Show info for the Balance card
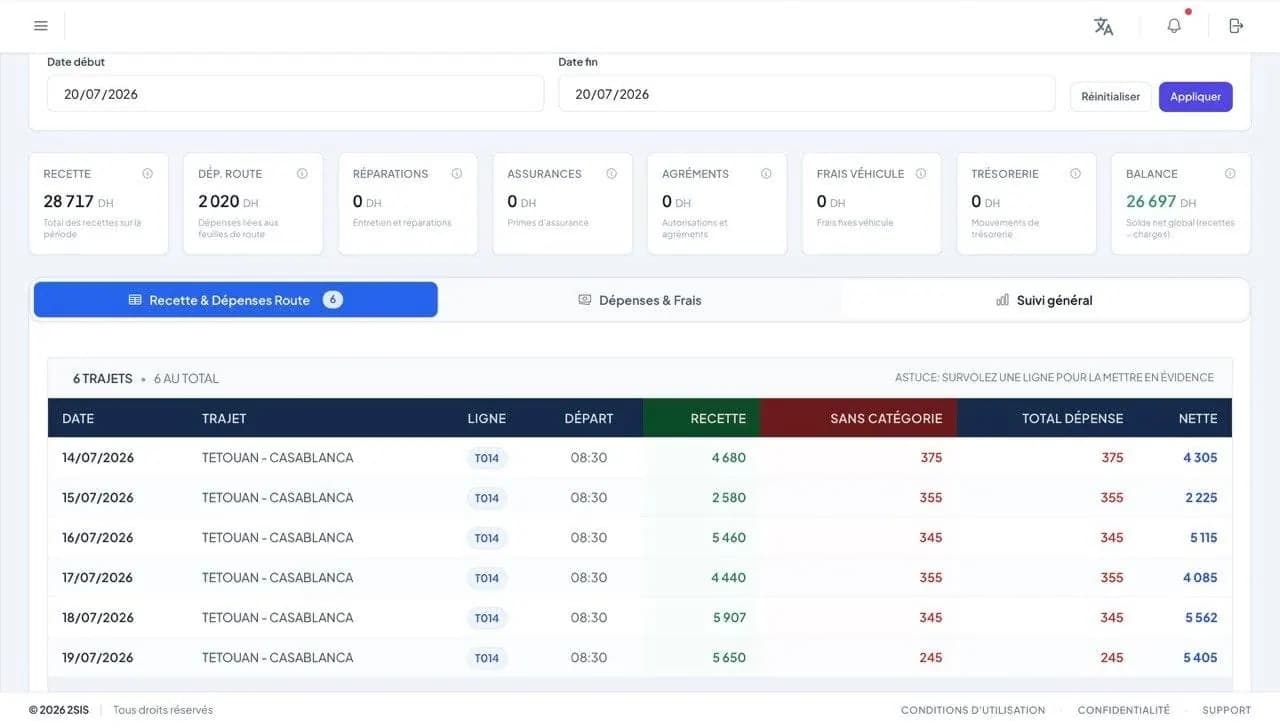 (1230, 174)
